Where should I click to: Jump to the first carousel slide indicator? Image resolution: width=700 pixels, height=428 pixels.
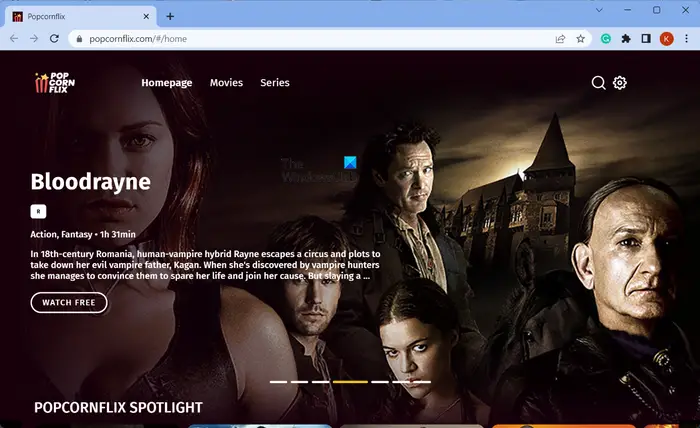tap(279, 382)
